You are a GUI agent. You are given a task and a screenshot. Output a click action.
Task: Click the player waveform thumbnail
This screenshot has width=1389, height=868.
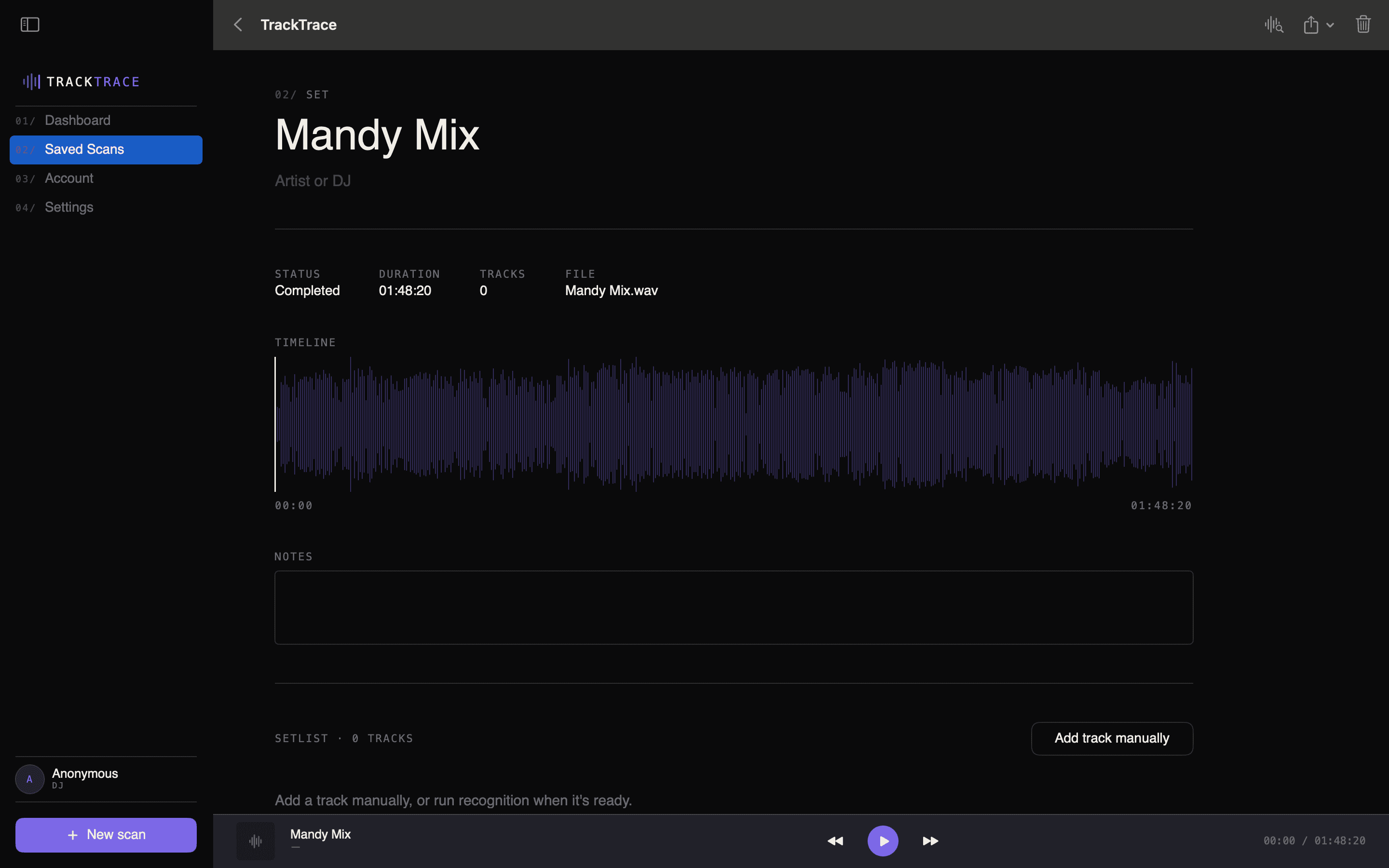pos(256,841)
